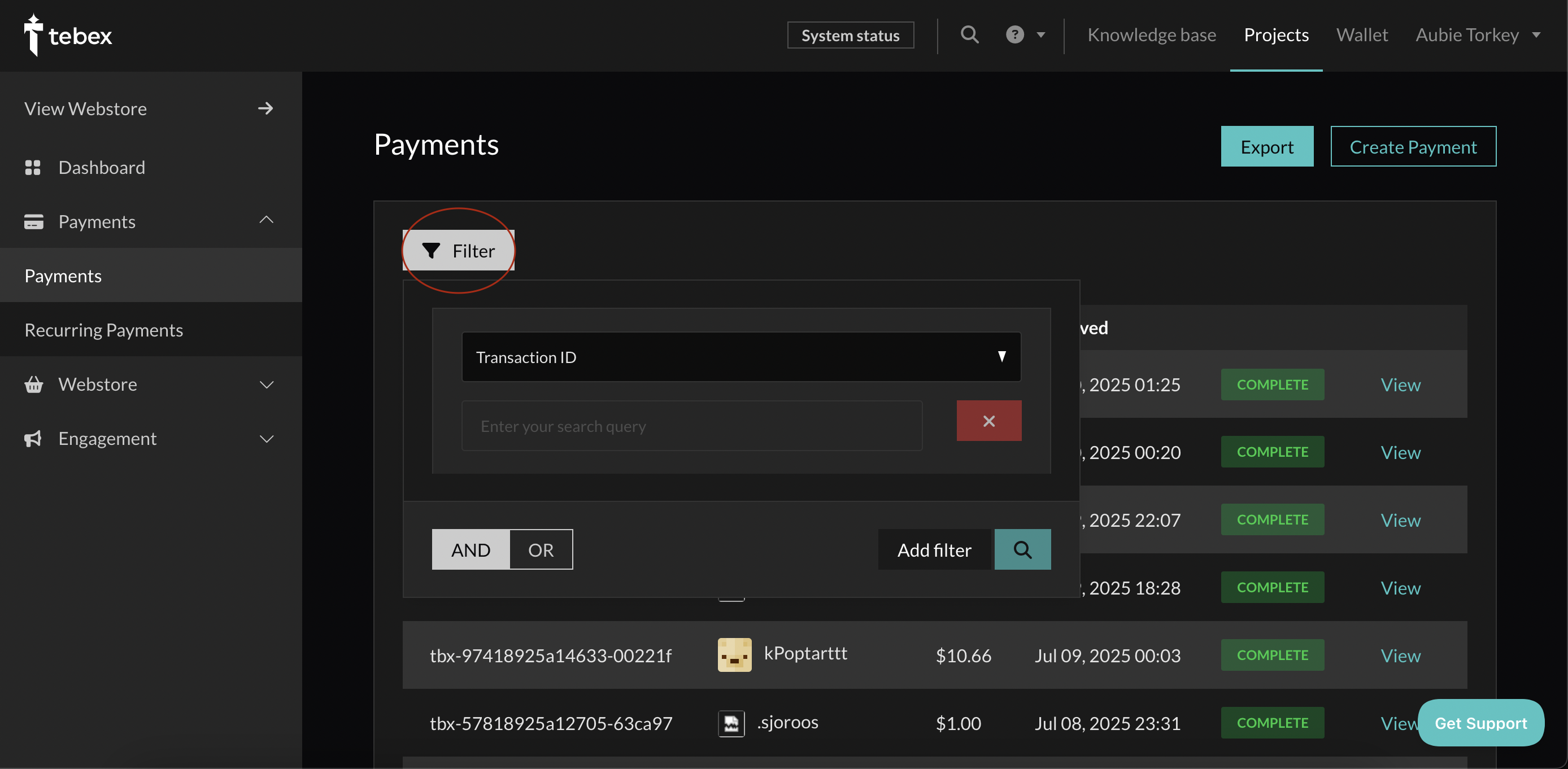The height and width of the screenshot is (769, 1568).
Task: Click COMPLETE status for kPoptarttt payment
Action: pyautogui.click(x=1272, y=656)
